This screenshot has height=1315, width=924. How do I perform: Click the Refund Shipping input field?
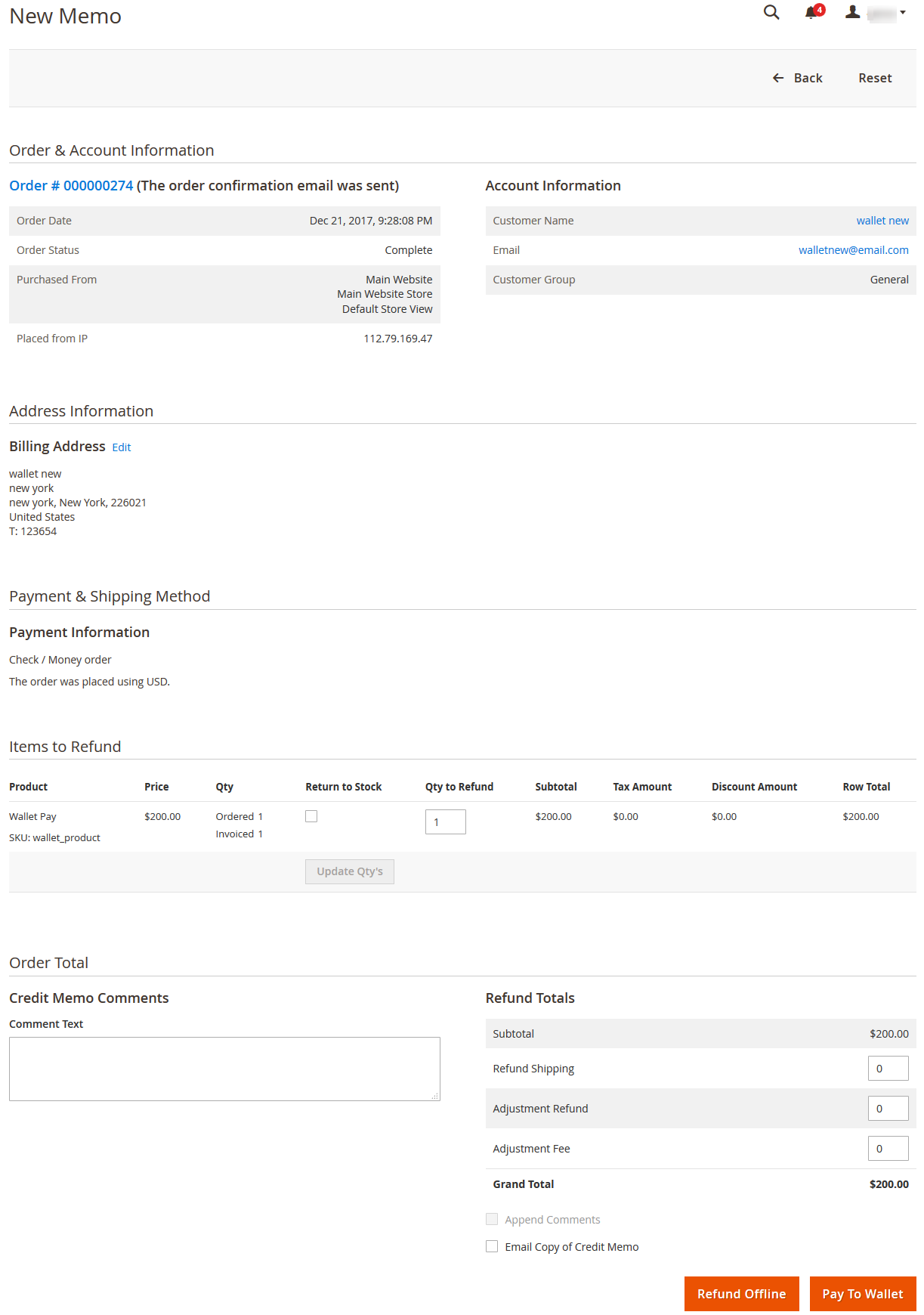click(x=888, y=1069)
